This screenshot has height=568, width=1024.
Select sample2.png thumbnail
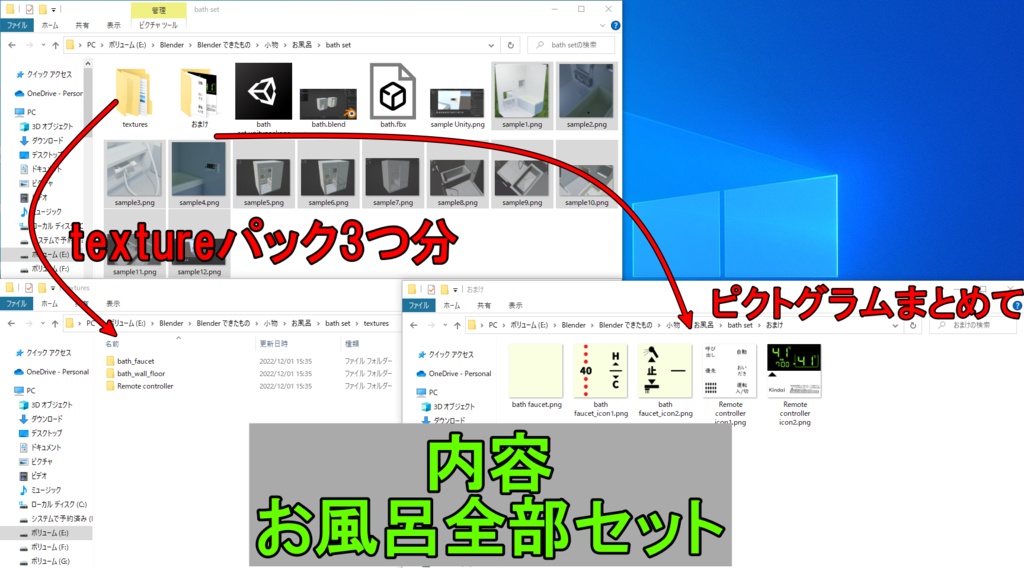tap(586, 91)
